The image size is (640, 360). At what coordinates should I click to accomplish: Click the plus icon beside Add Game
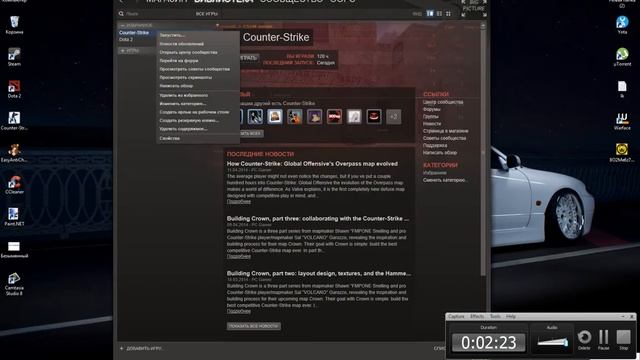tap(122, 349)
